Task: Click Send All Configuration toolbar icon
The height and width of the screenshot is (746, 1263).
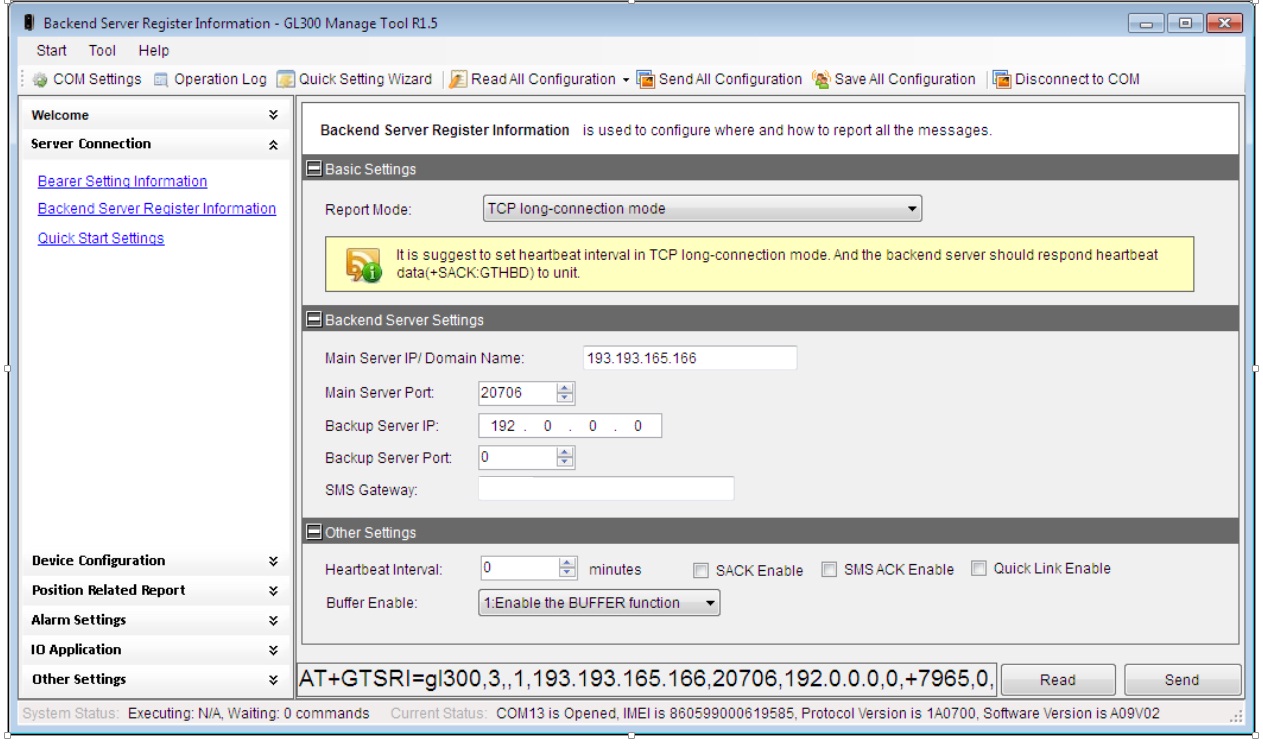Action: (x=646, y=79)
